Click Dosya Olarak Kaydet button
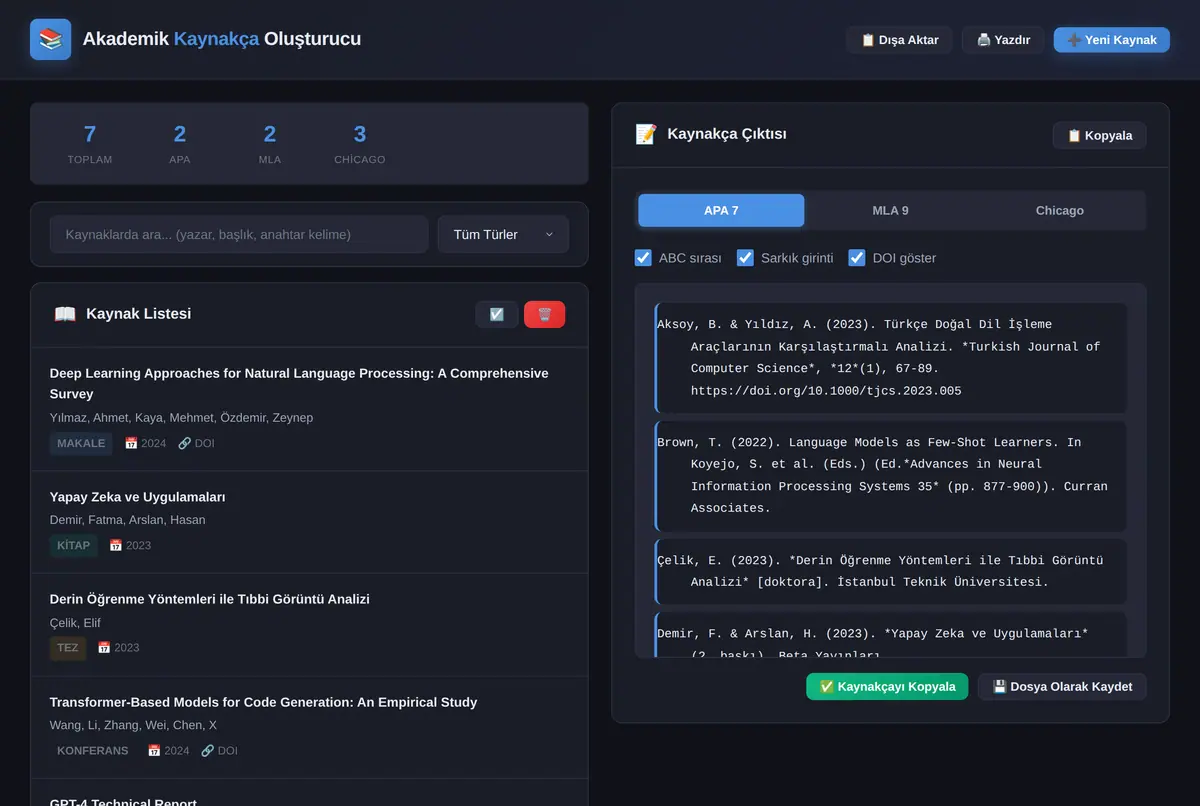This screenshot has height=806, width=1200. pyautogui.click(x=1062, y=687)
